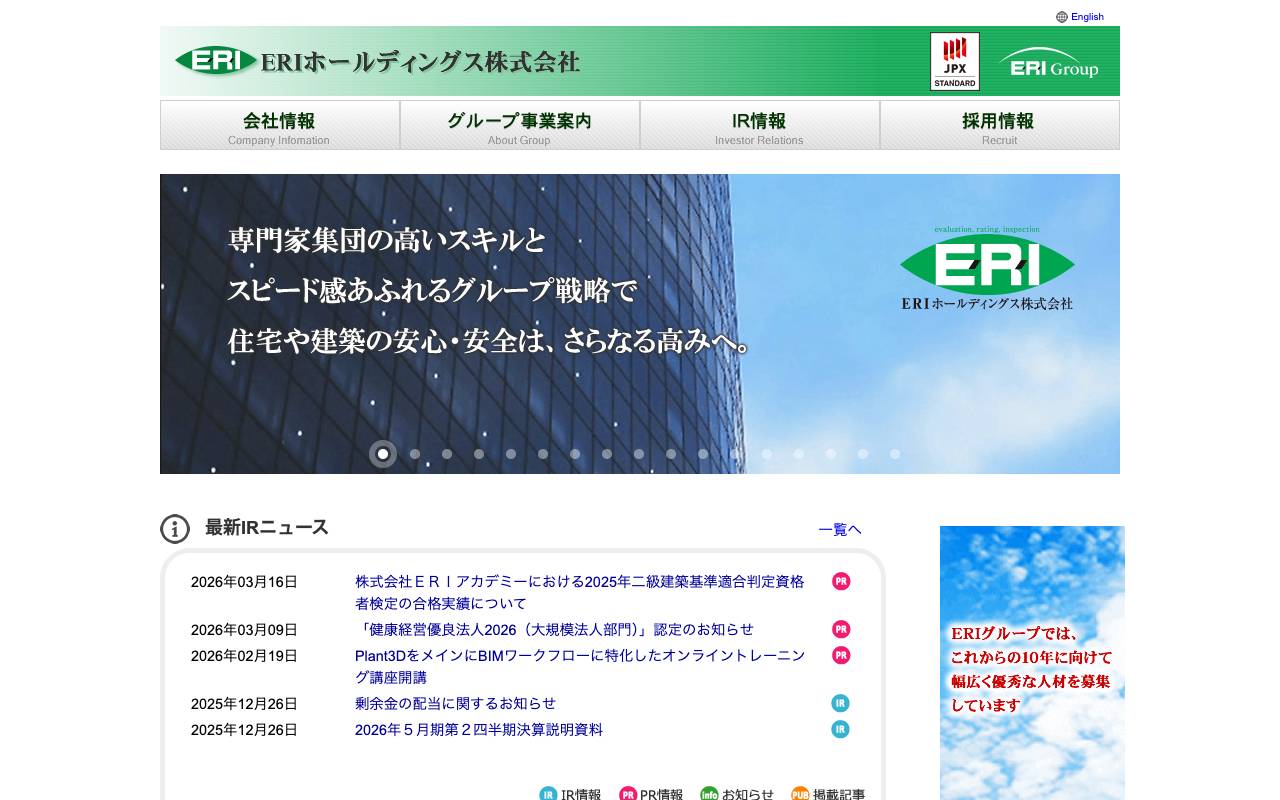Open the 会社情報 navigation menu
This screenshot has height=800, width=1280.
(279, 124)
